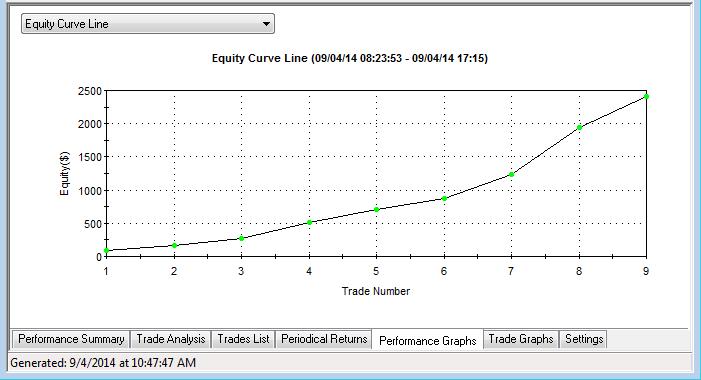This screenshot has width=701, height=380.
Task: Switch to the Settings tab
Action: click(x=583, y=339)
